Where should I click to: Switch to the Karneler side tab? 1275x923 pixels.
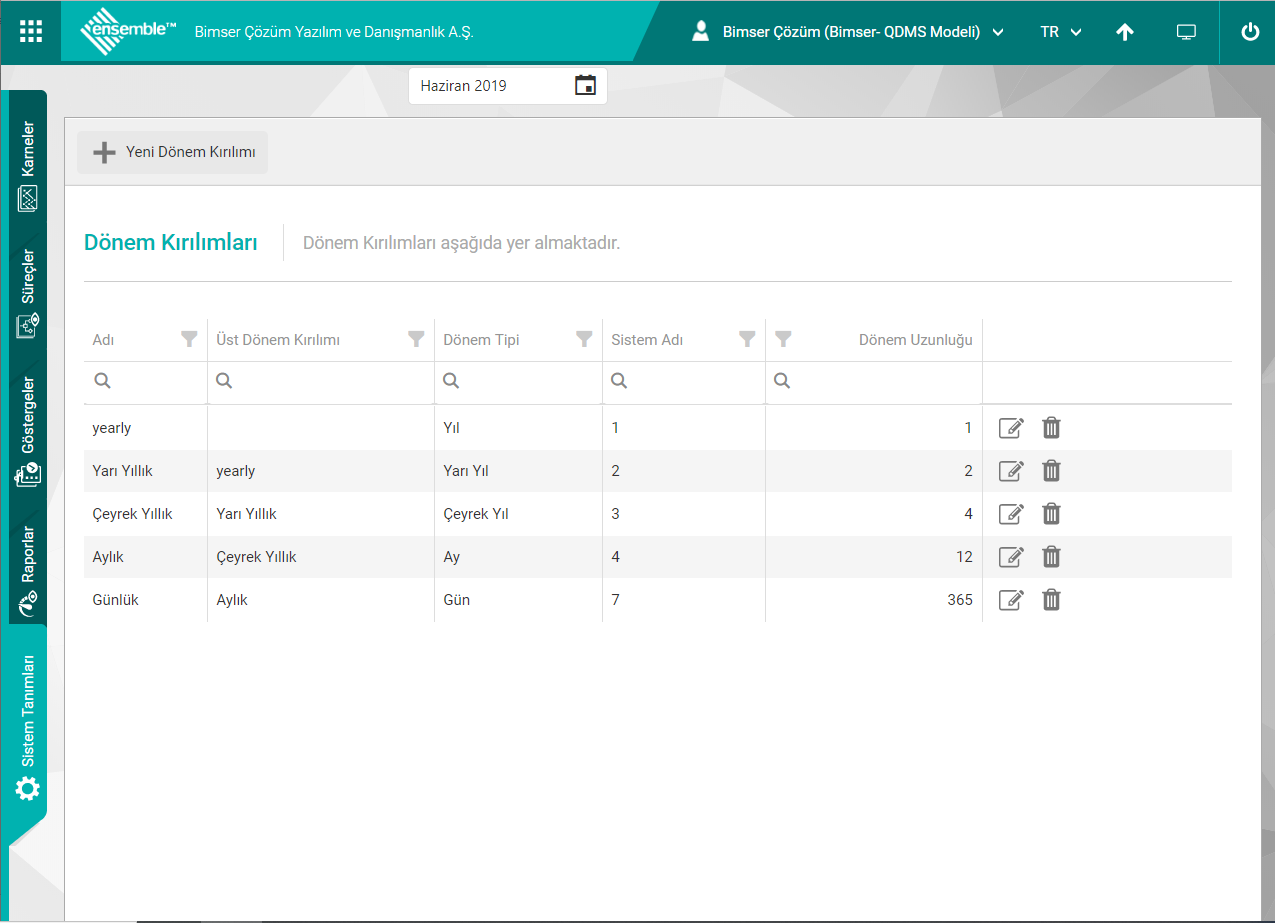point(28,165)
